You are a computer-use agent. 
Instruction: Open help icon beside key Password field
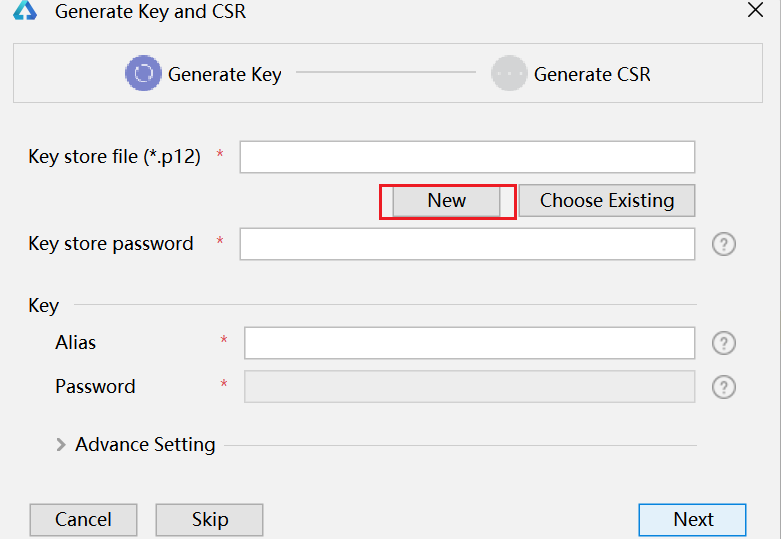pos(724,387)
